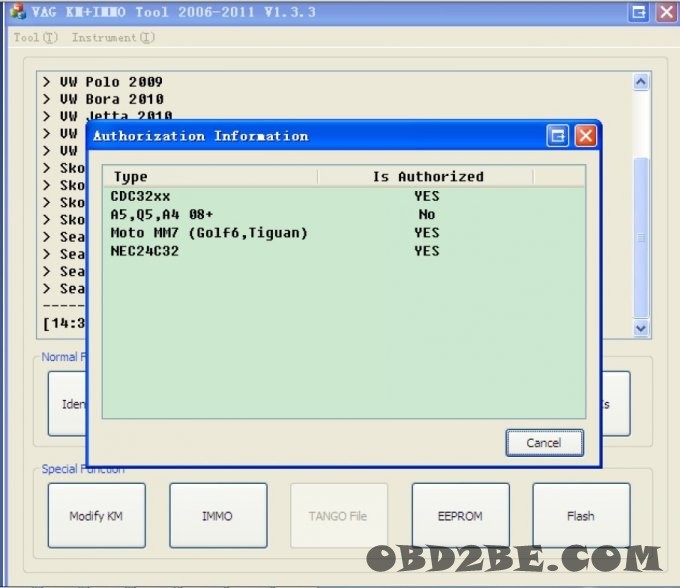Select the VW Polo 2009 log line
Screen dimensions: 680x588
point(103,82)
